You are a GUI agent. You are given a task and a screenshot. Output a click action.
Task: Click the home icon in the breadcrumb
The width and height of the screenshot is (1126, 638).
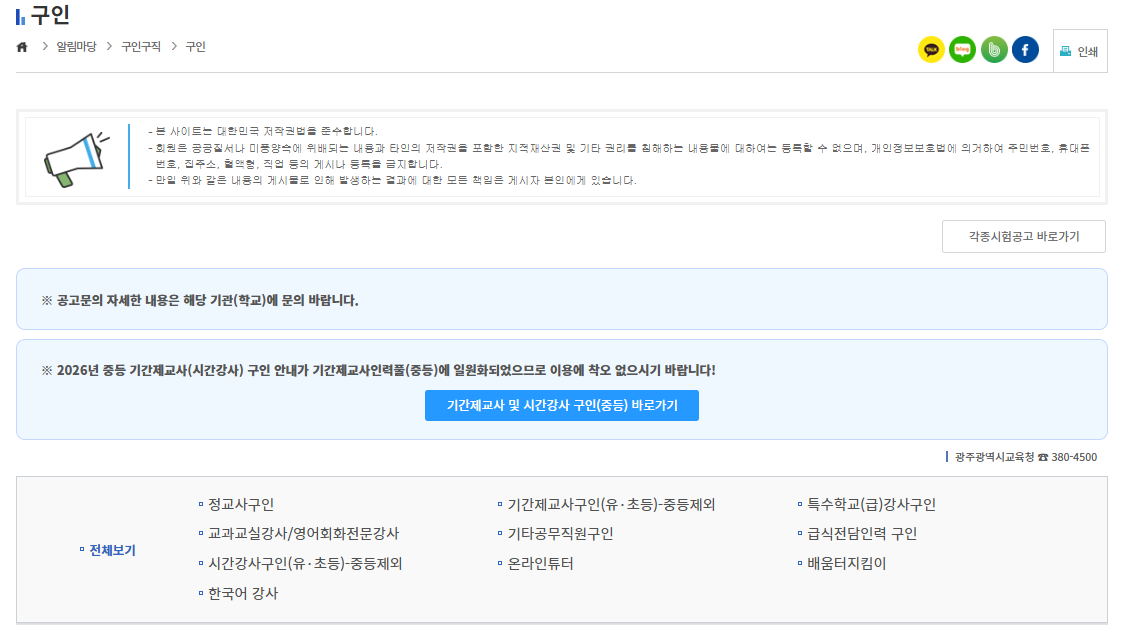point(21,46)
